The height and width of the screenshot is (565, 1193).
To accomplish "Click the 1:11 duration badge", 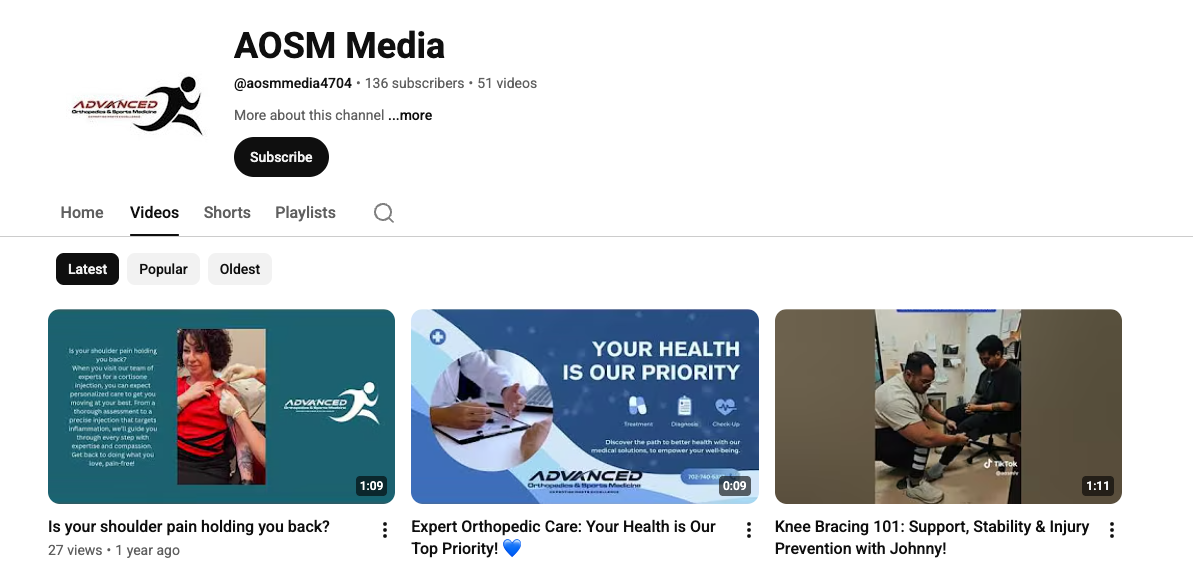I will click(1098, 486).
